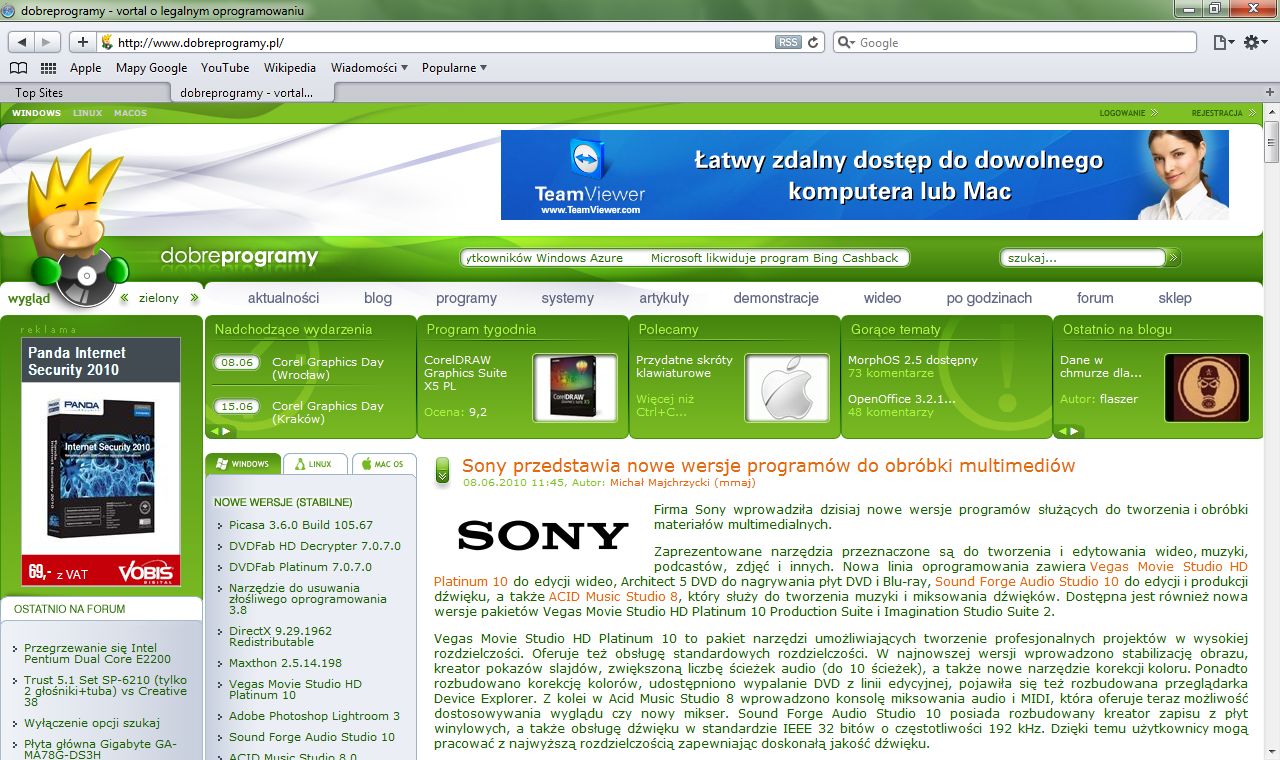Open the TeamViewer banner ad

865,174
